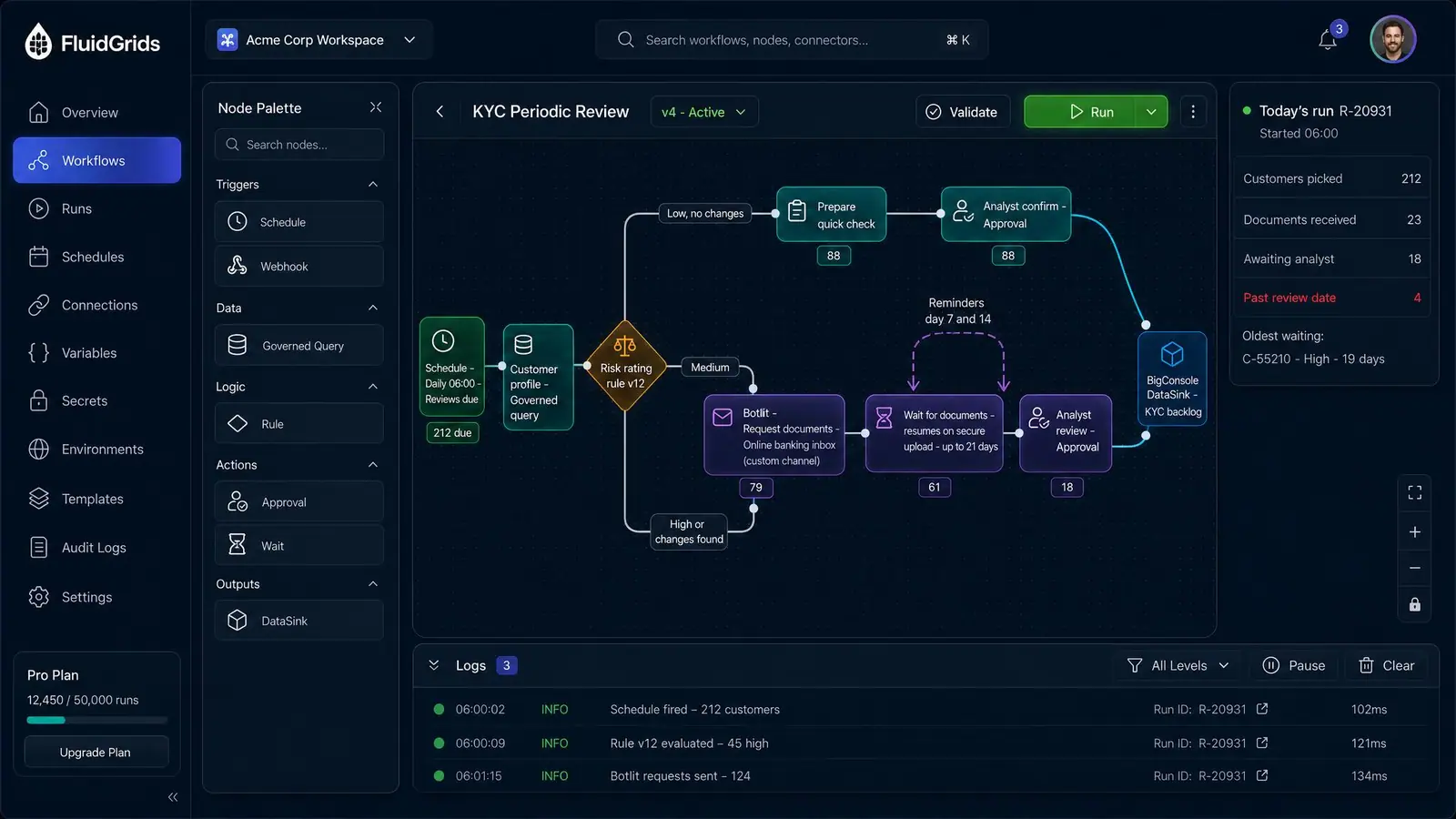Select the Botlit Request documents node

pyautogui.click(x=774, y=435)
